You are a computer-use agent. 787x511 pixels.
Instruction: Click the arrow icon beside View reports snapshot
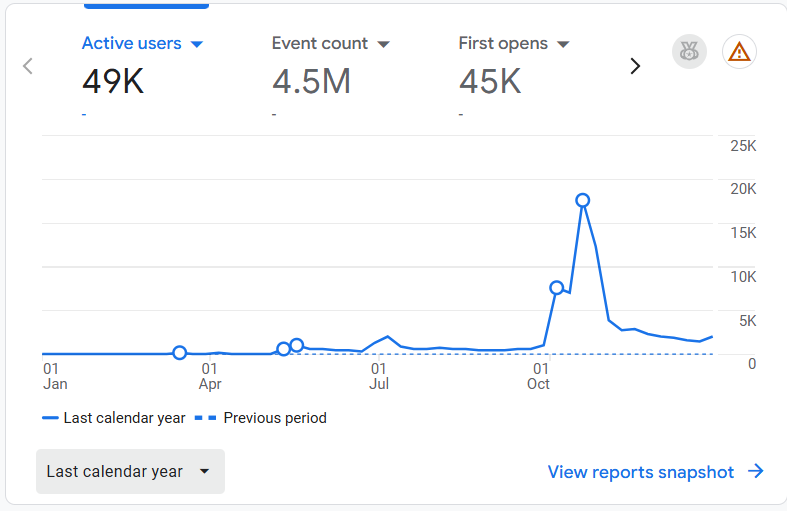point(756,472)
